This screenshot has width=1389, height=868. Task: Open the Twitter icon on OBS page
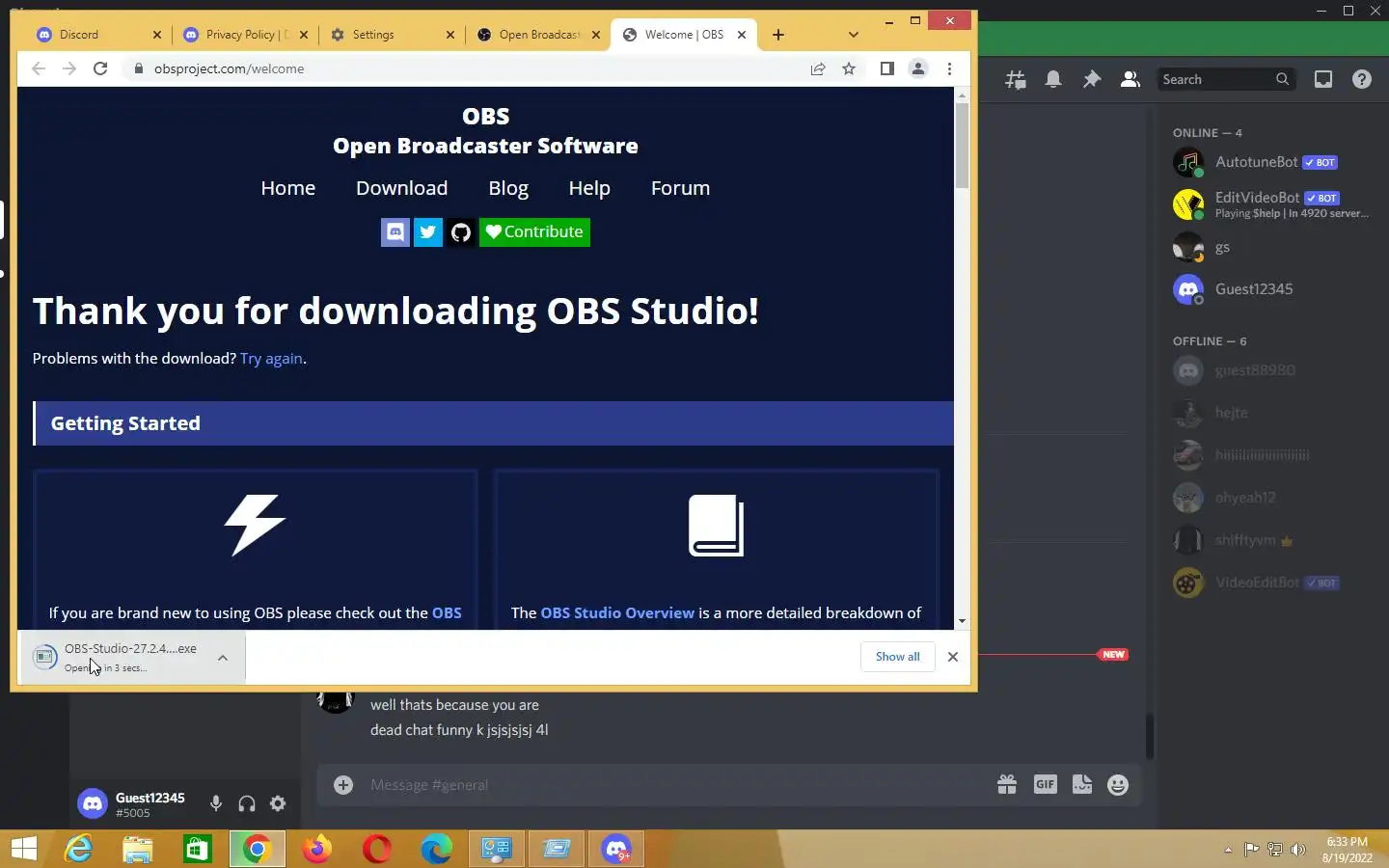pos(428,232)
